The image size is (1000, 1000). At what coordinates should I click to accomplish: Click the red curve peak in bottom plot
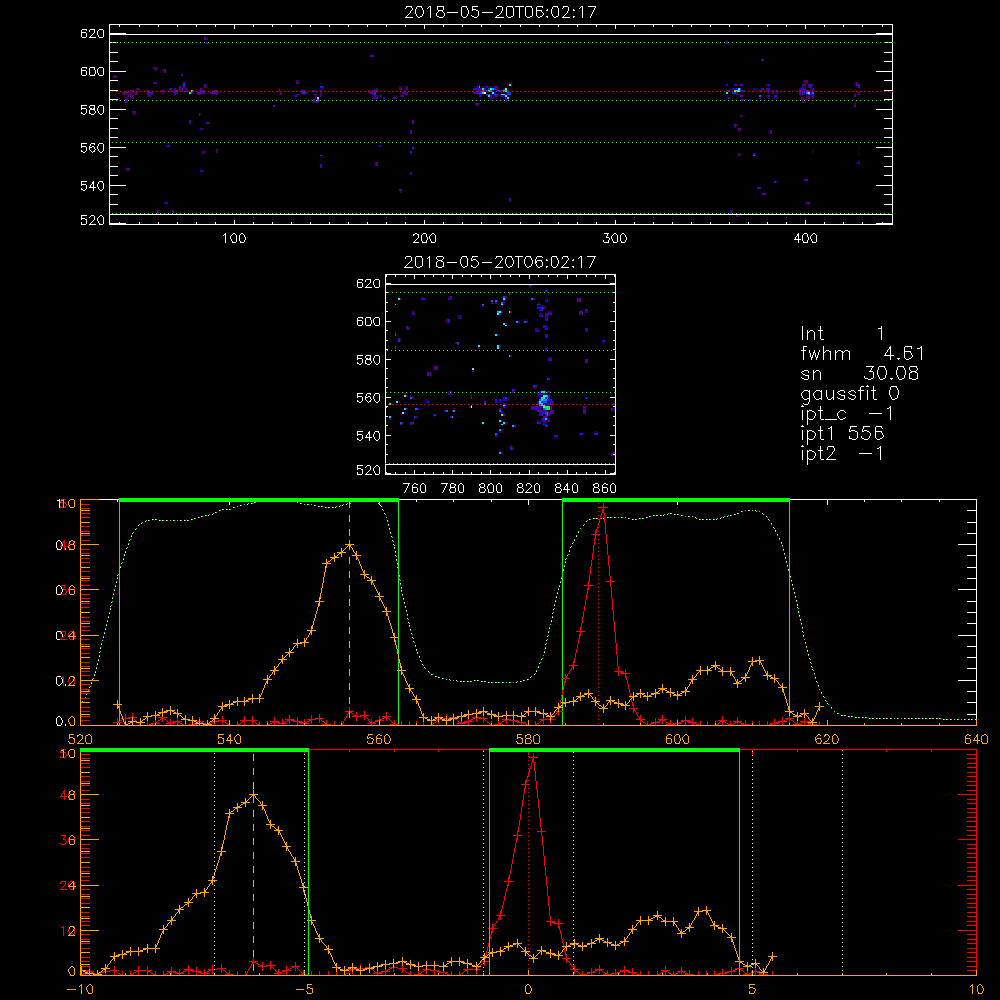coord(533,758)
